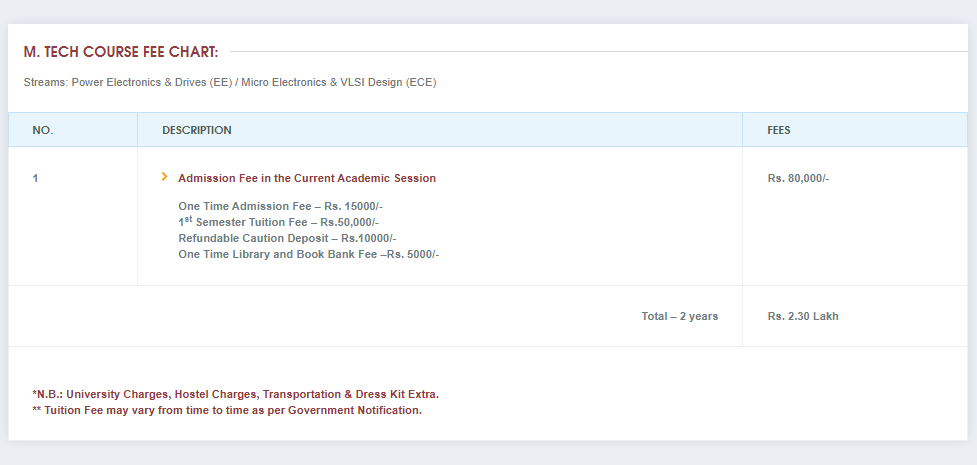Click the Rs. 80,000/- fee amount
This screenshot has height=465, width=977.
pyautogui.click(x=798, y=178)
